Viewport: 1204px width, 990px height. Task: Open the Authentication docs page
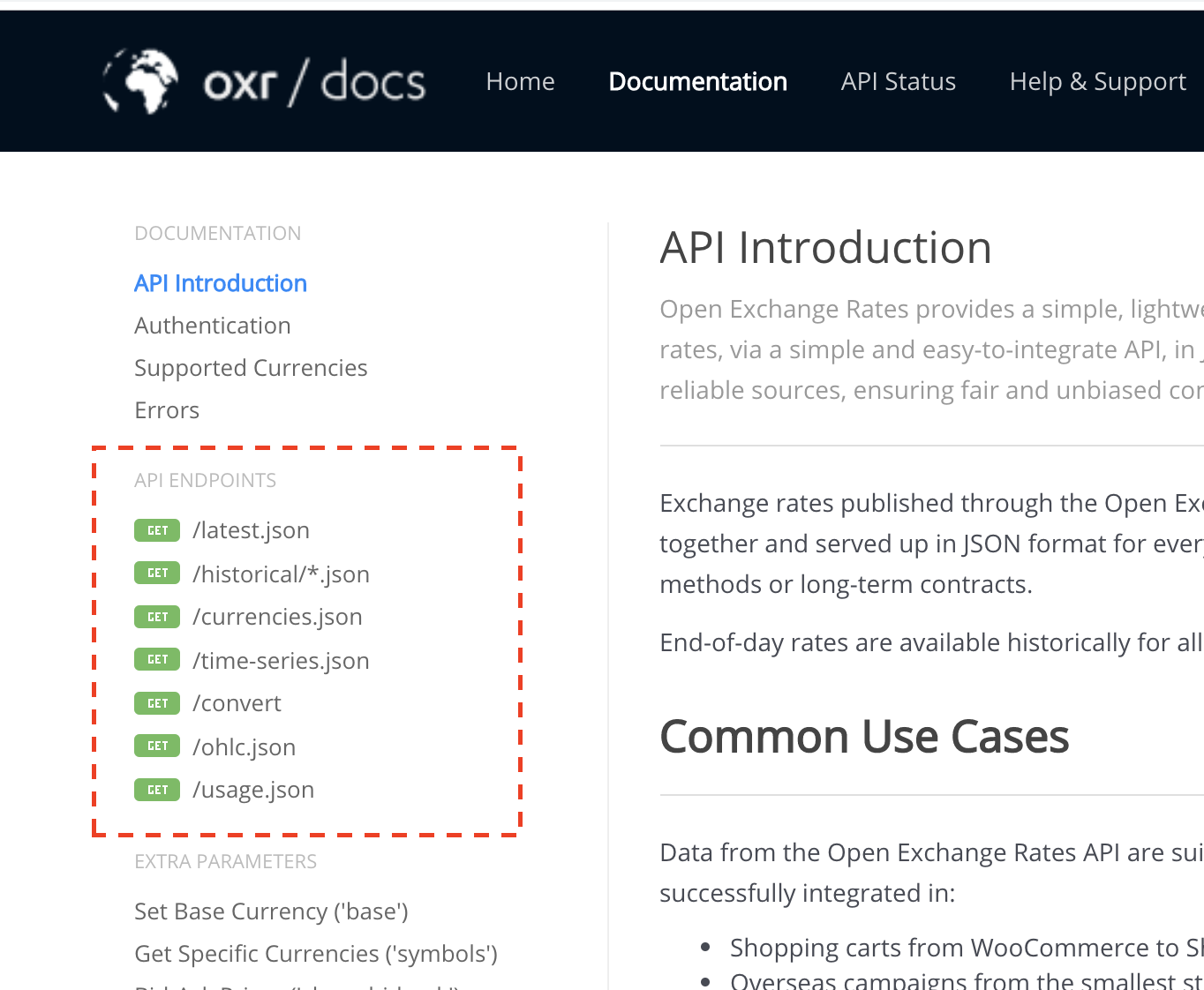(x=212, y=326)
